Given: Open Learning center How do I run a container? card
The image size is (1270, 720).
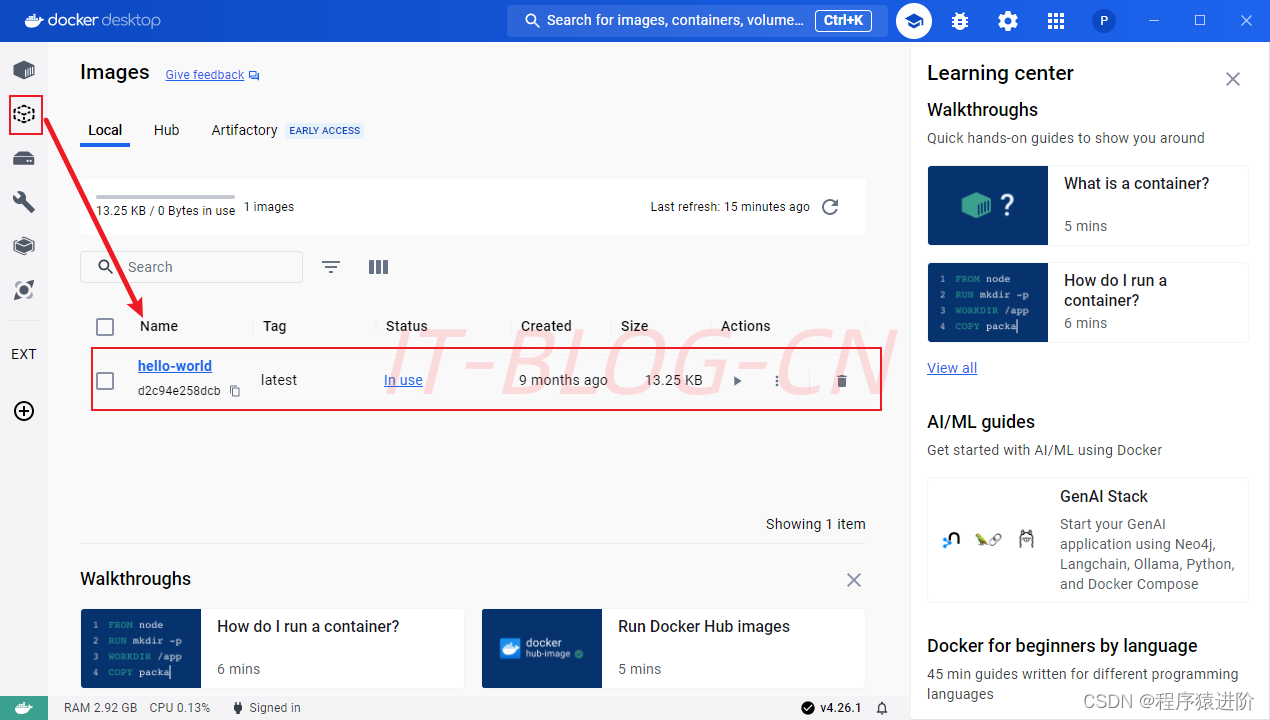Looking at the screenshot, I should pos(1088,302).
